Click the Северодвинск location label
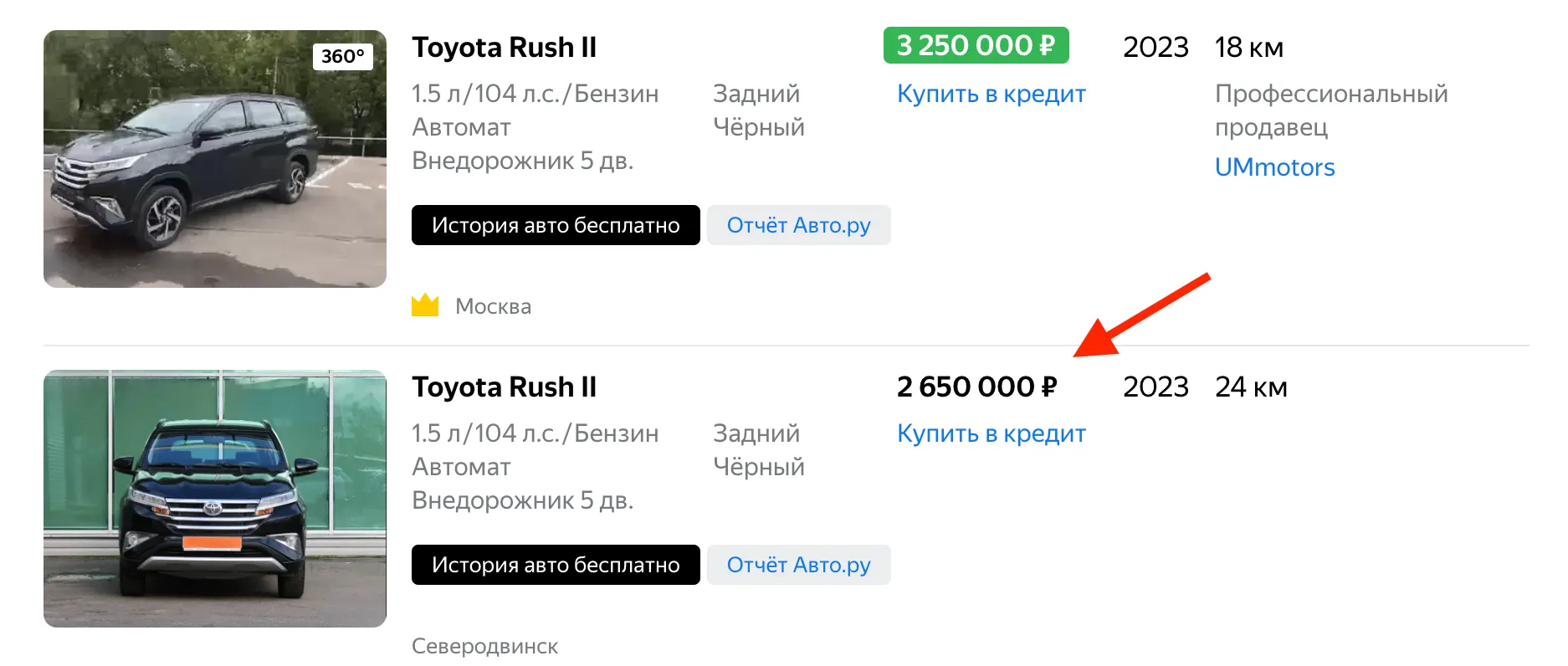Viewport: 1568px width, 666px height. click(484, 646)
